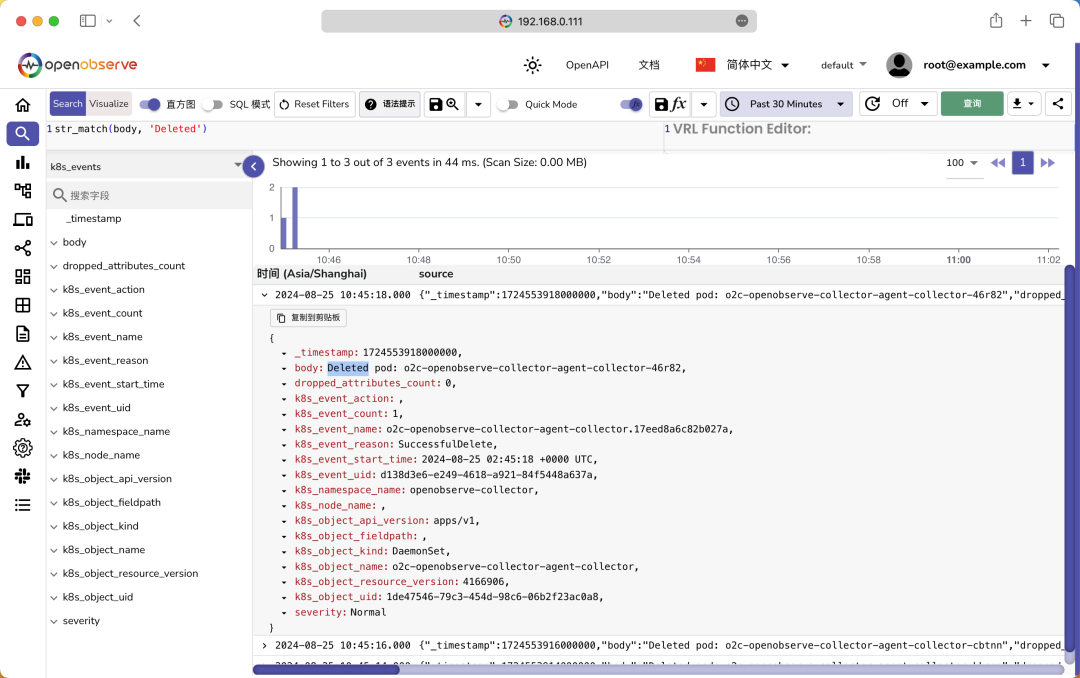Open the 文档 docs link
Screen dimensions: 1080x678
tap(649, 65)
